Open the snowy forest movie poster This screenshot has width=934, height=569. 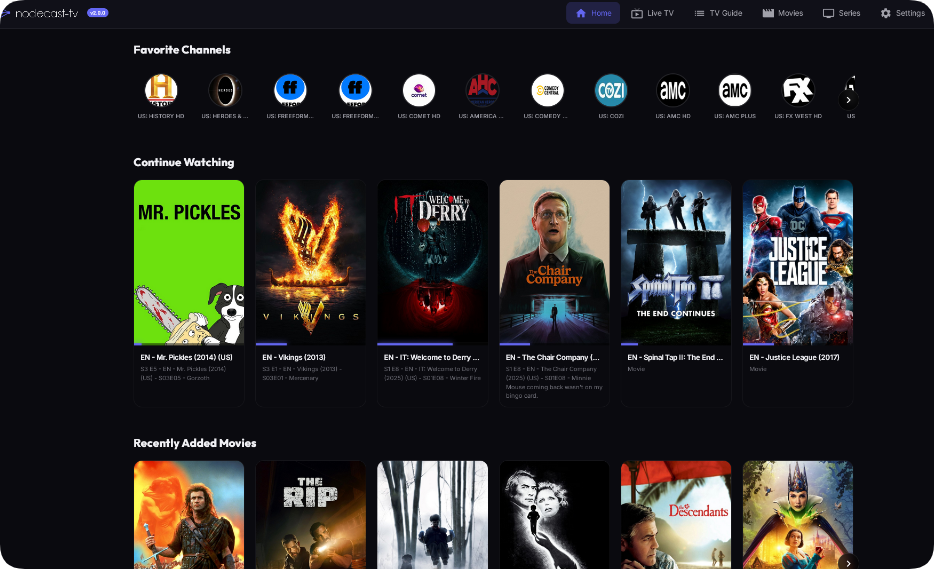tap(432, 515)
